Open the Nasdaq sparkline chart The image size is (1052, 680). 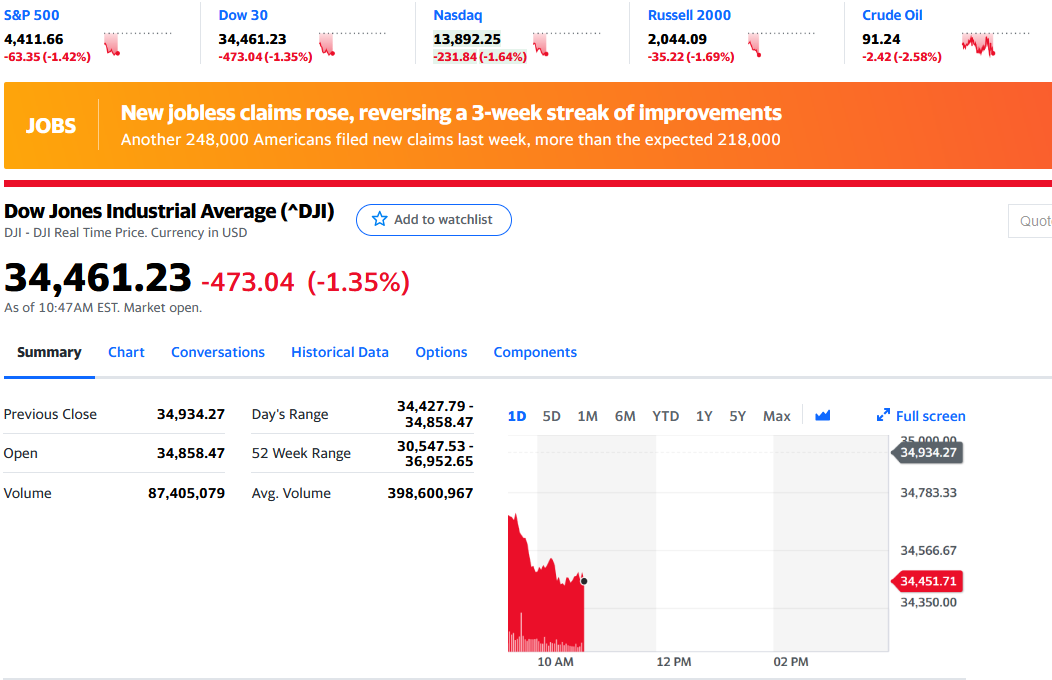click(x=567, y=44)
